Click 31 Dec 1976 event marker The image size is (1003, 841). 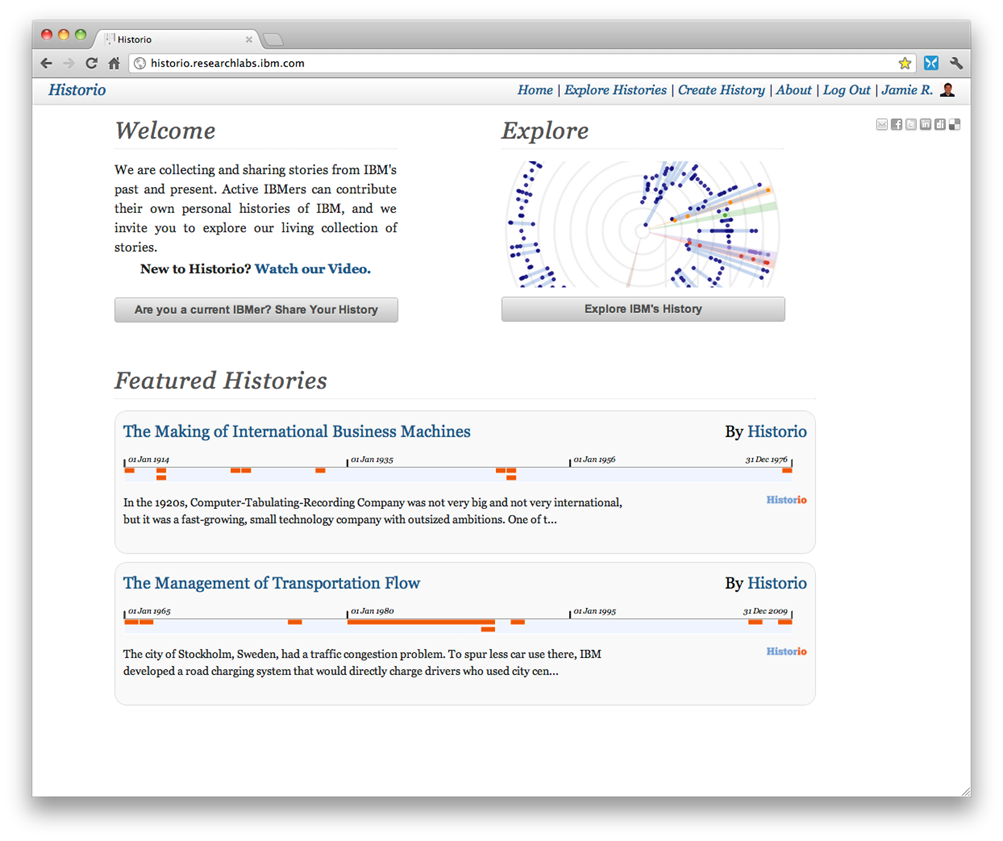[787, 471]
